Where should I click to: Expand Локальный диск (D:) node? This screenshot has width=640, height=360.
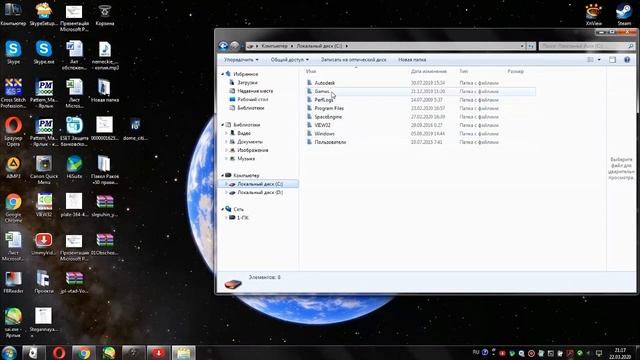[x=227, y=192]
